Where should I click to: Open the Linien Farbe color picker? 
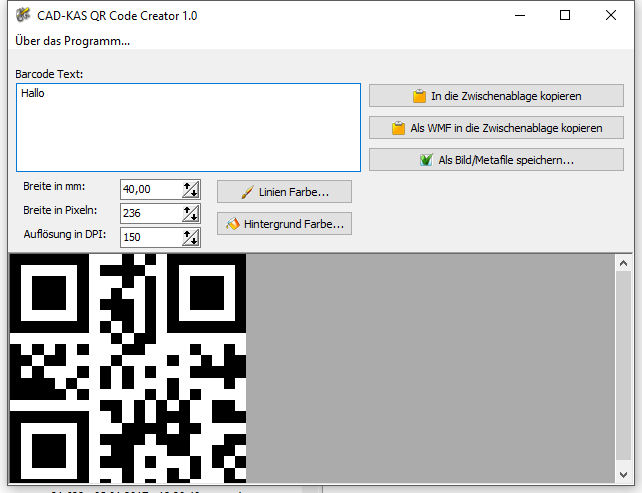pos(284,192)
